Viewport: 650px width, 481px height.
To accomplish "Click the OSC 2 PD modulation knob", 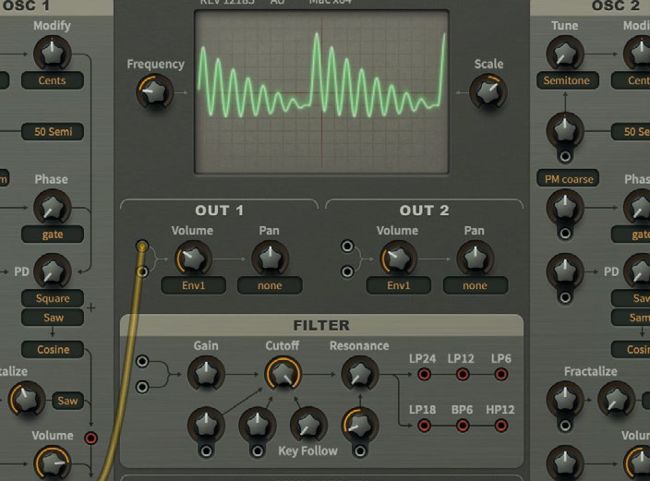I will click(x=565, y=272).
